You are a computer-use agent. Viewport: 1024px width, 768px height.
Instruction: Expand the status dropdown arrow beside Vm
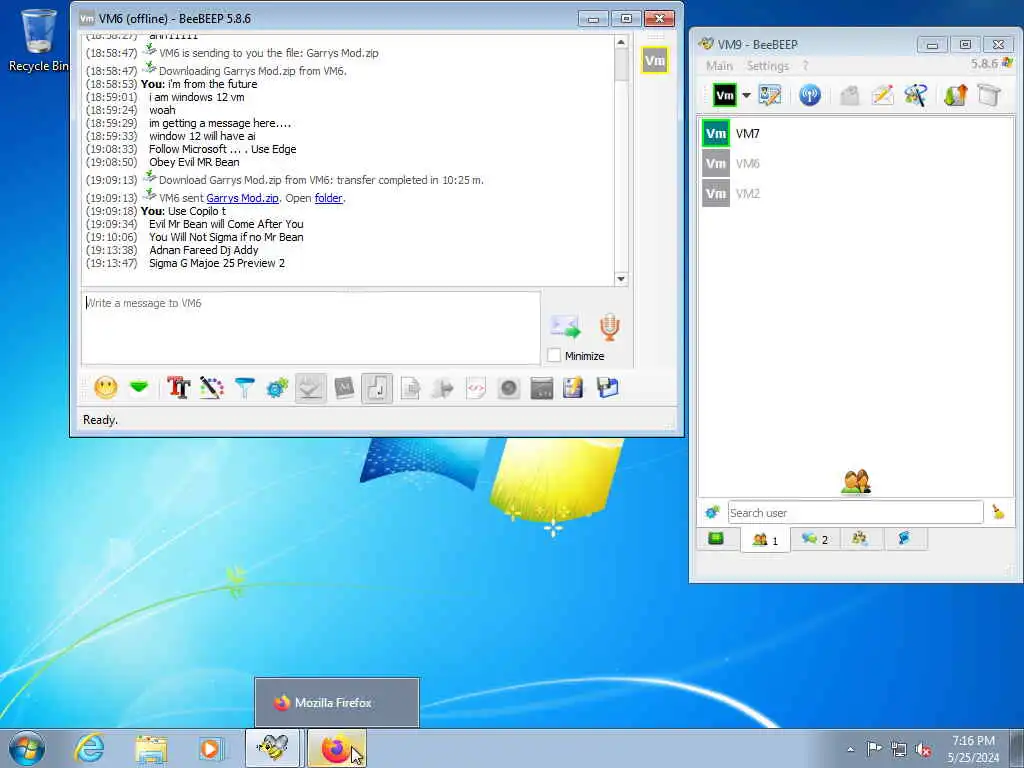746,95
